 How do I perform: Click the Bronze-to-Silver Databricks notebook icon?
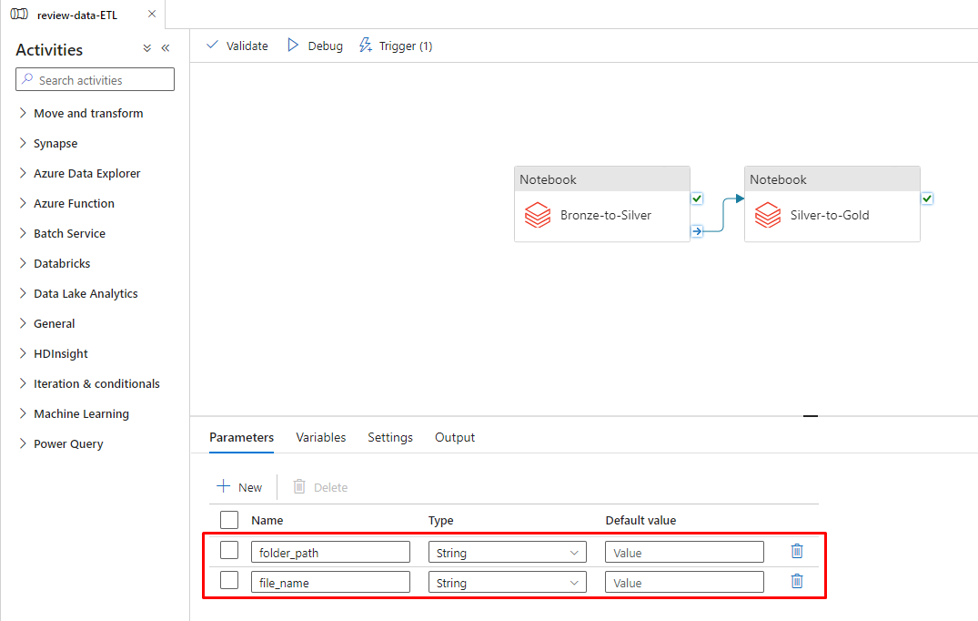(x=538, y=215)
